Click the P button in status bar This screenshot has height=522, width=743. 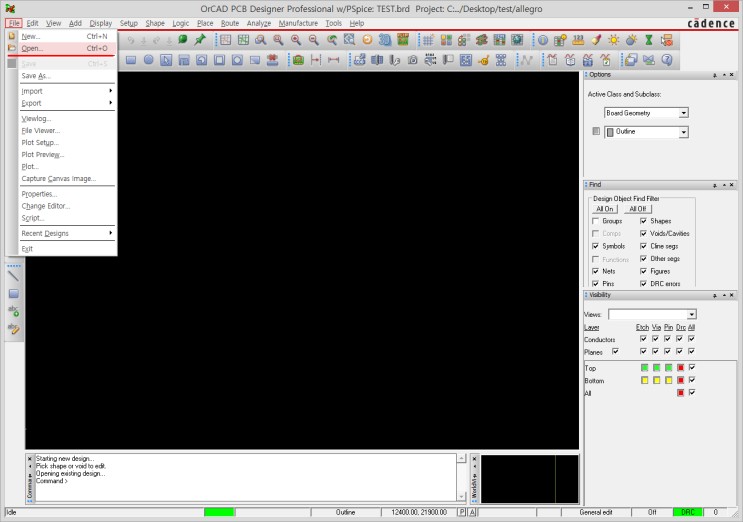point(462,512)
